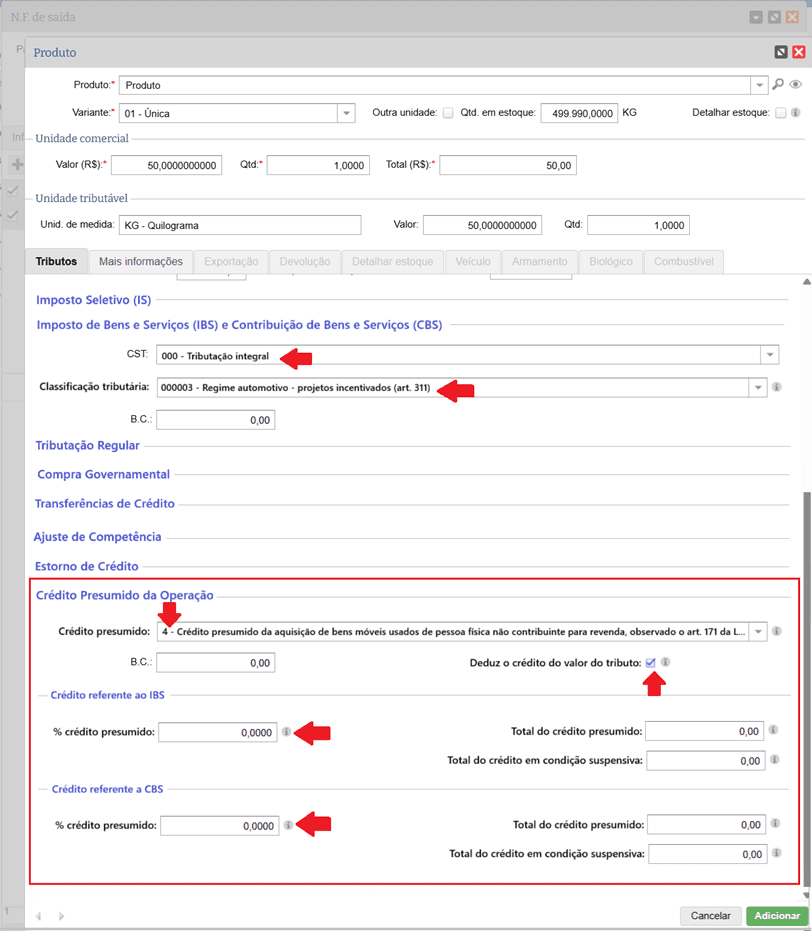Click info icon beside Deduz o crédito checkbox
The image size is (812, 931).
point(665,662)
